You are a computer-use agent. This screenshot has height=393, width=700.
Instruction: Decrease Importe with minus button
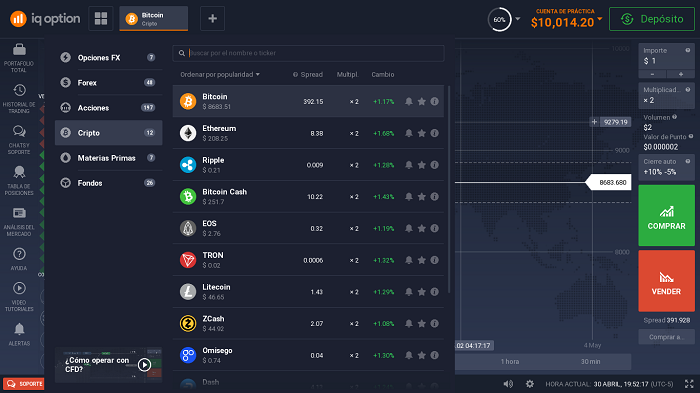coord(652,74)
